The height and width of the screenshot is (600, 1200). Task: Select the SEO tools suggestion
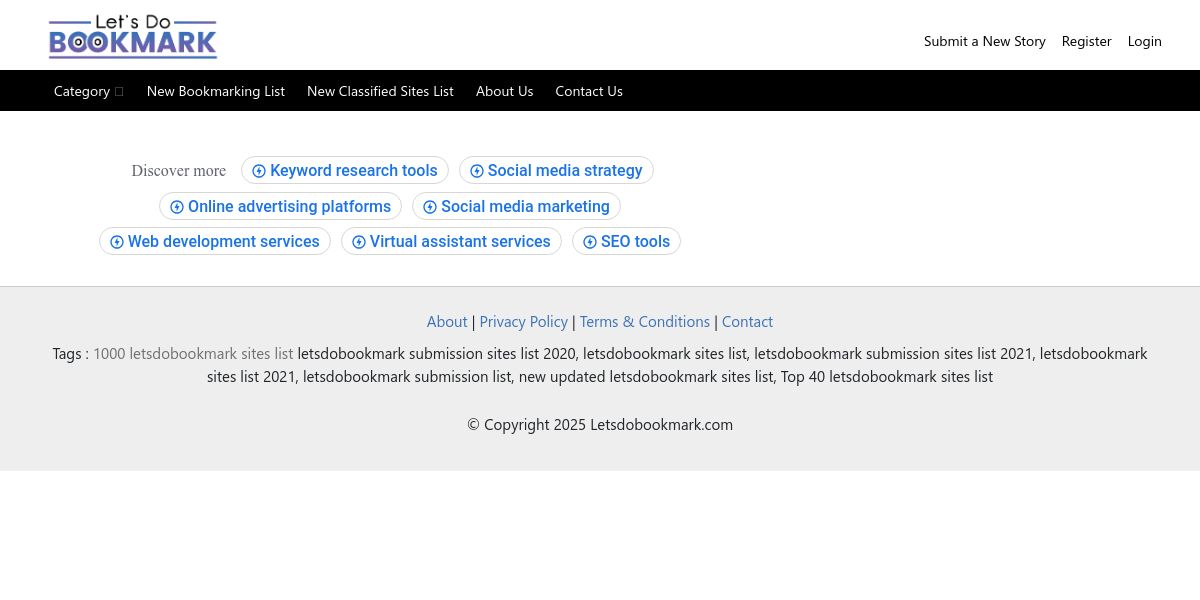coord(626,241)
